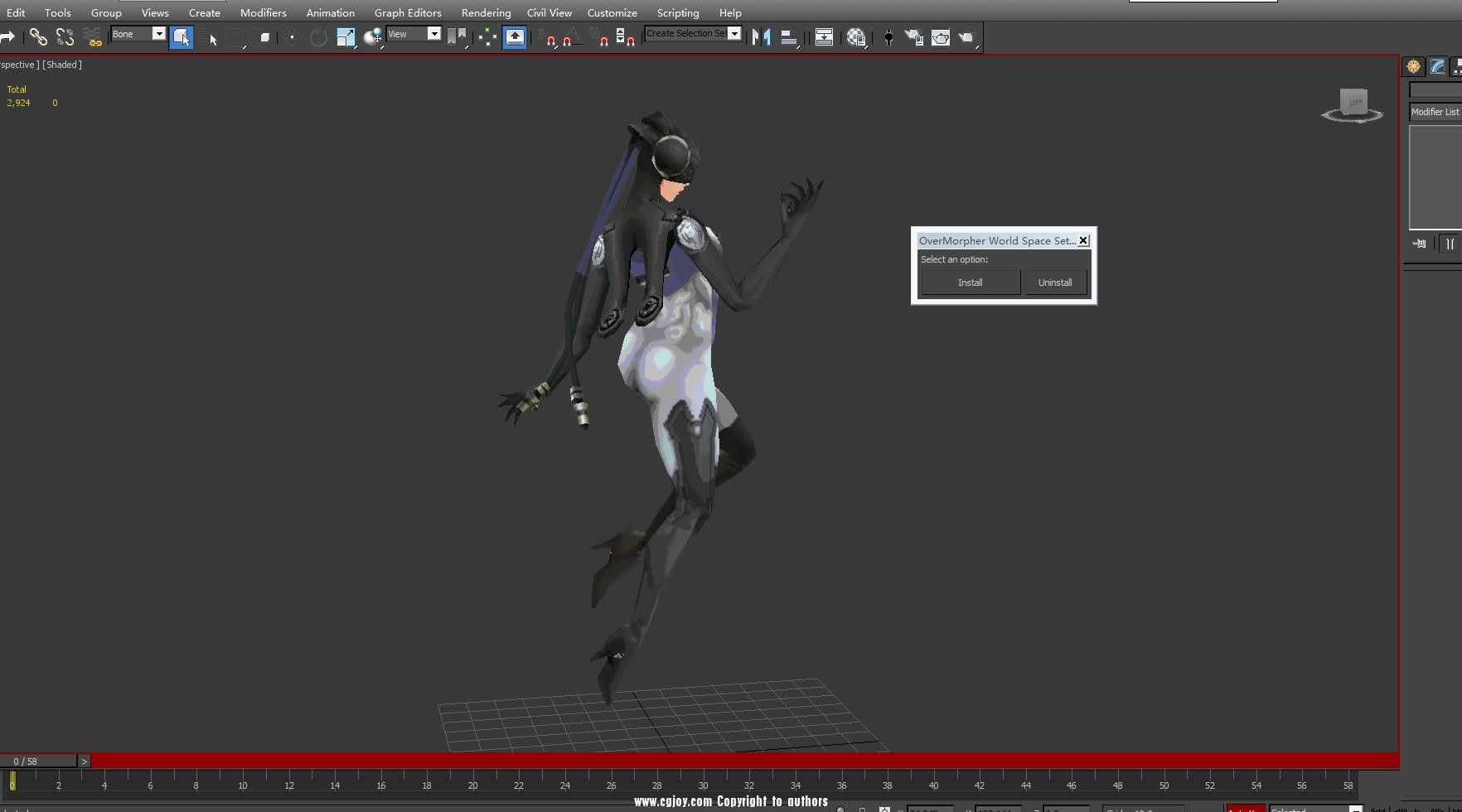The width and height of the screenshot is (1462, 812).
Task: Click the Redo arrow icon
Action: coord(7,36)
